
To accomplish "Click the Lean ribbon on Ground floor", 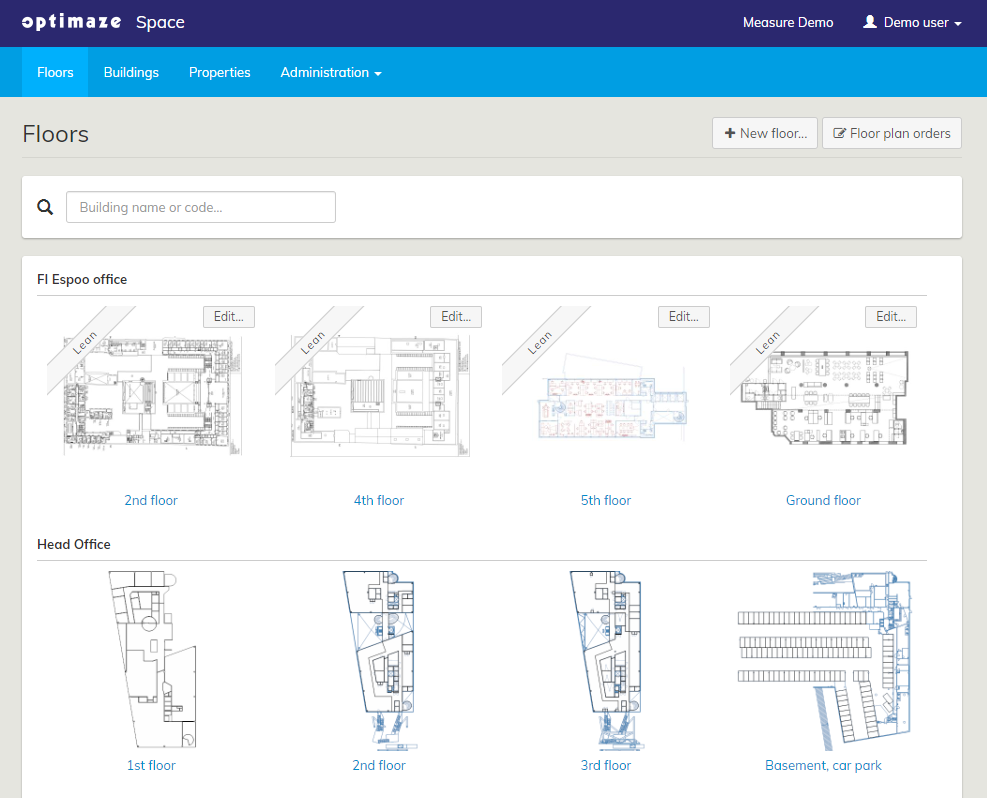I will pyautogui.click(x=767, y=343).
